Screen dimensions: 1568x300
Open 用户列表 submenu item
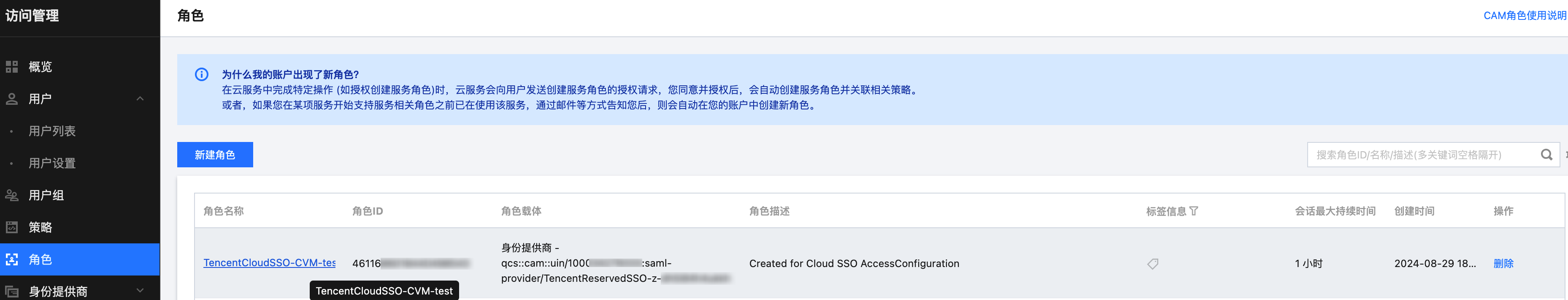click(x=52, y=131)
